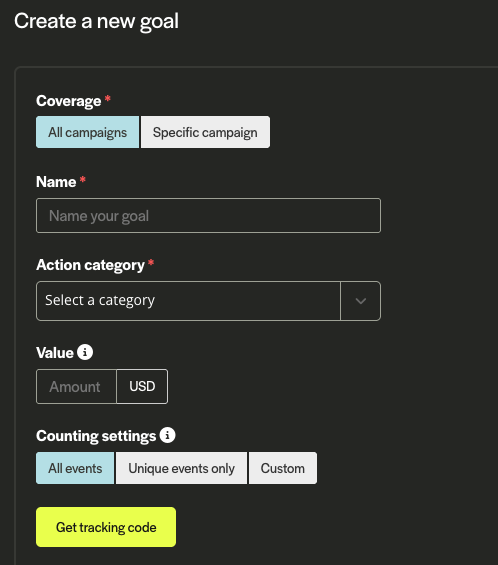Click the Coverage label
Image resolution: width=498 pixels, height=565 pixels.
pyautogui.click(x=68, y=101)
